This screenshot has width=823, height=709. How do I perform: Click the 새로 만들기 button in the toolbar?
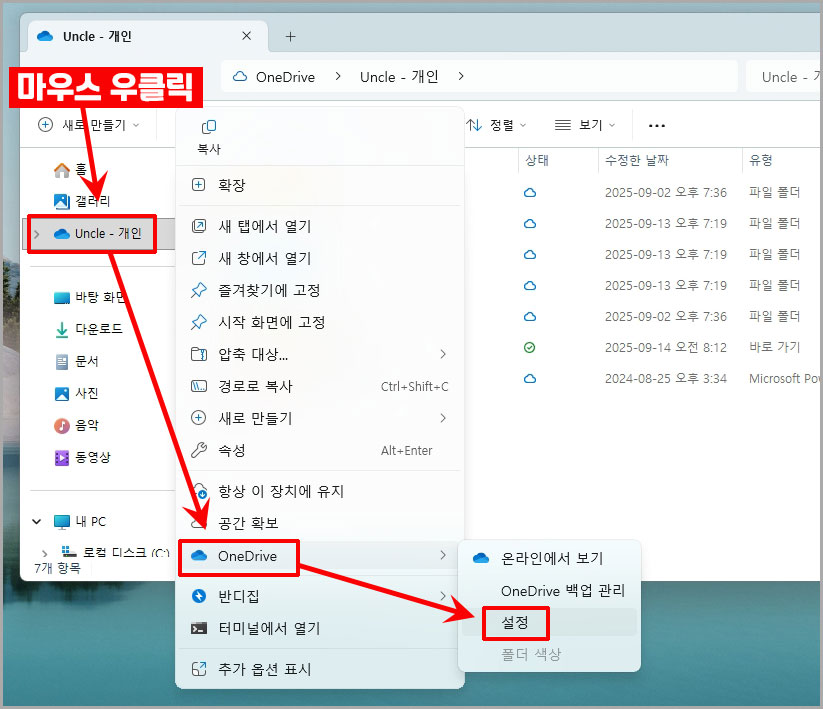click(x=90, y=124)
